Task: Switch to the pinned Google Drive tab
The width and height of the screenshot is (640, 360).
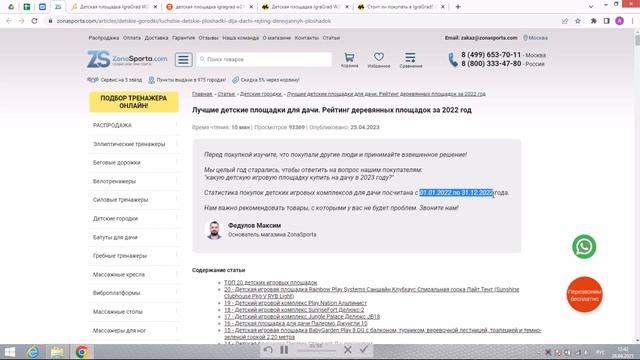Action: click(x=11, y=7)
